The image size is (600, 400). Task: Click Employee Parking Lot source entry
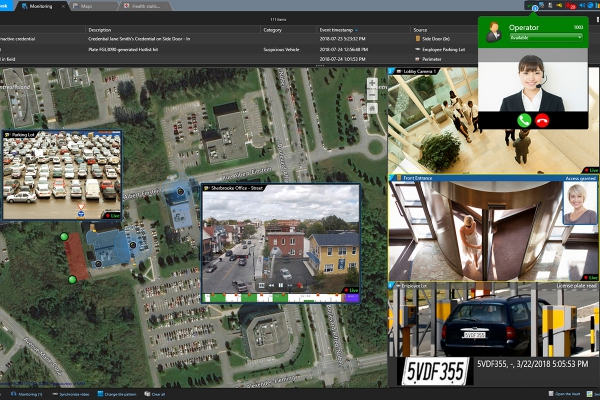pos(440,49)
